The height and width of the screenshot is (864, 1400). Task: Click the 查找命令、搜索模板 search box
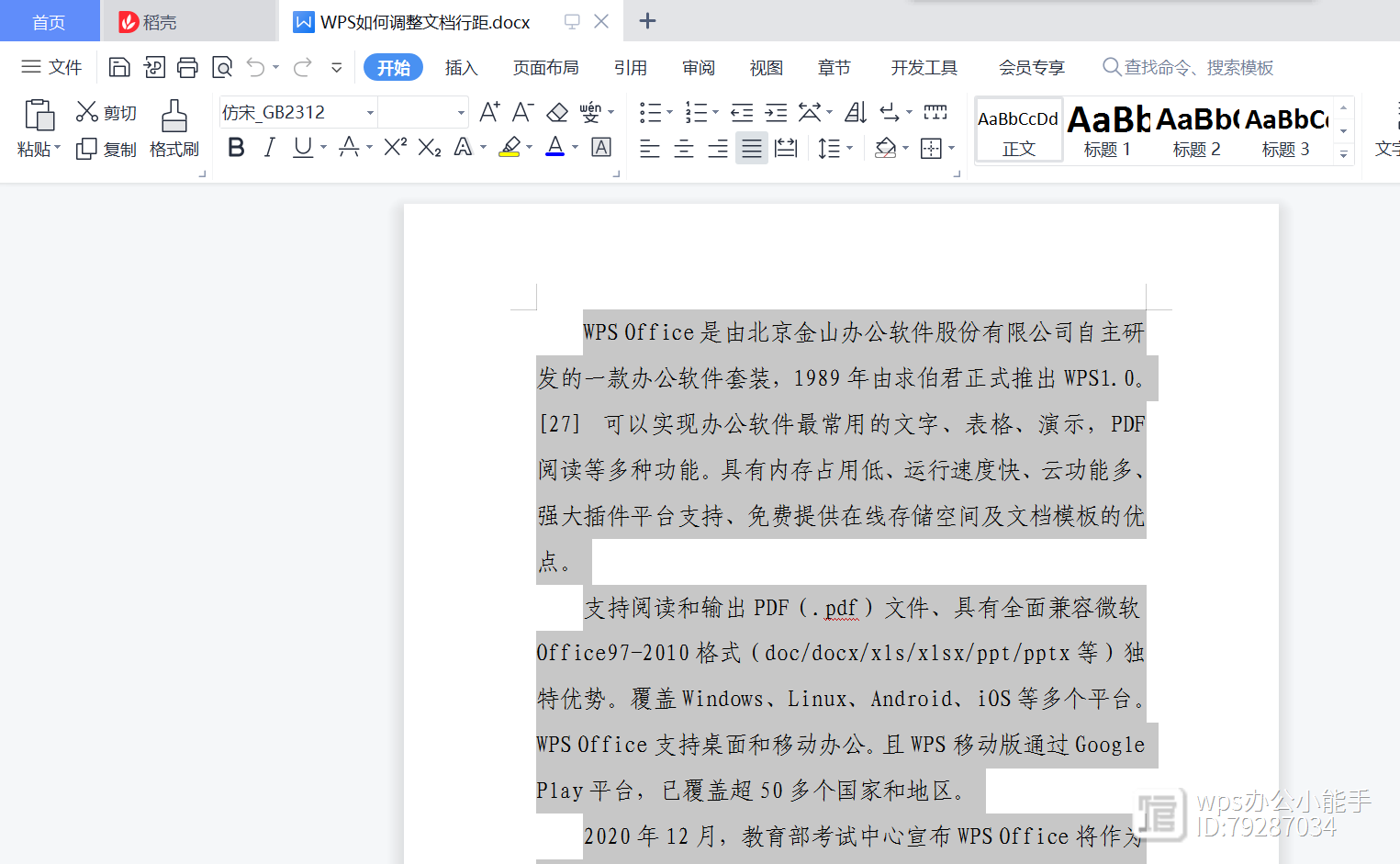[x=1189, y=67]
